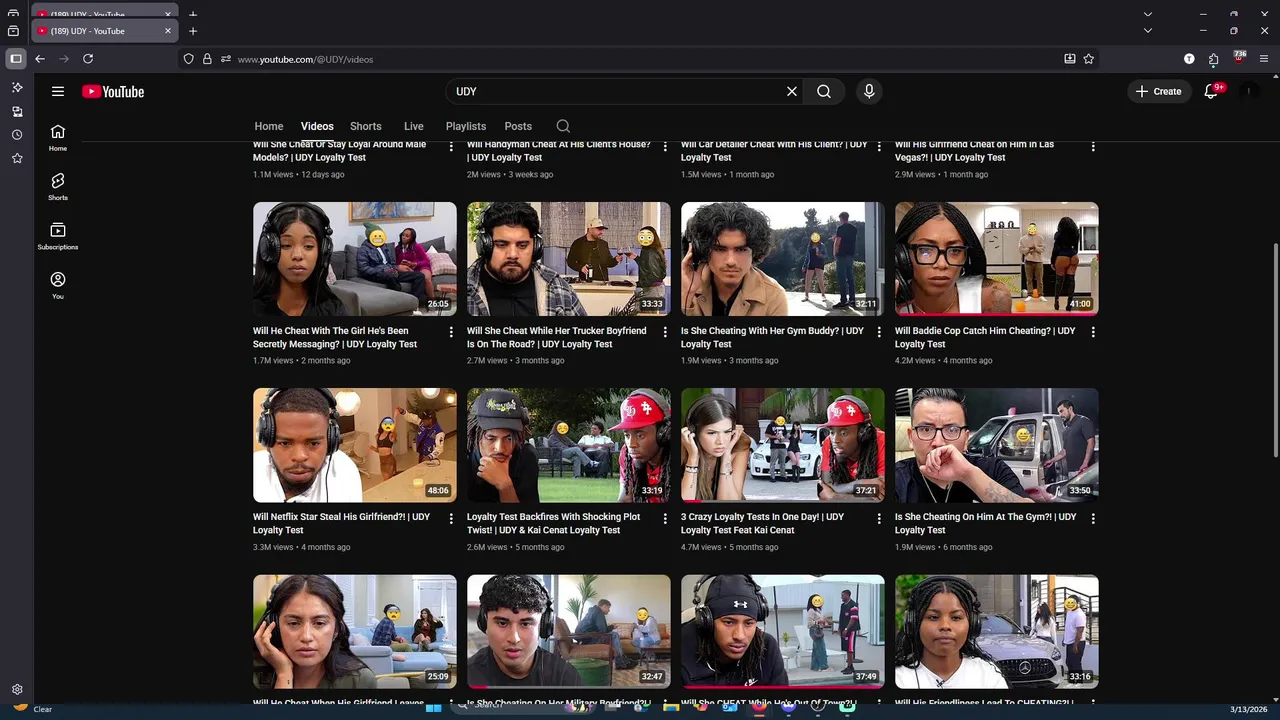1280x720 pixels.
Task: Play the 26:05 video thumbnail
Action: 355,259
